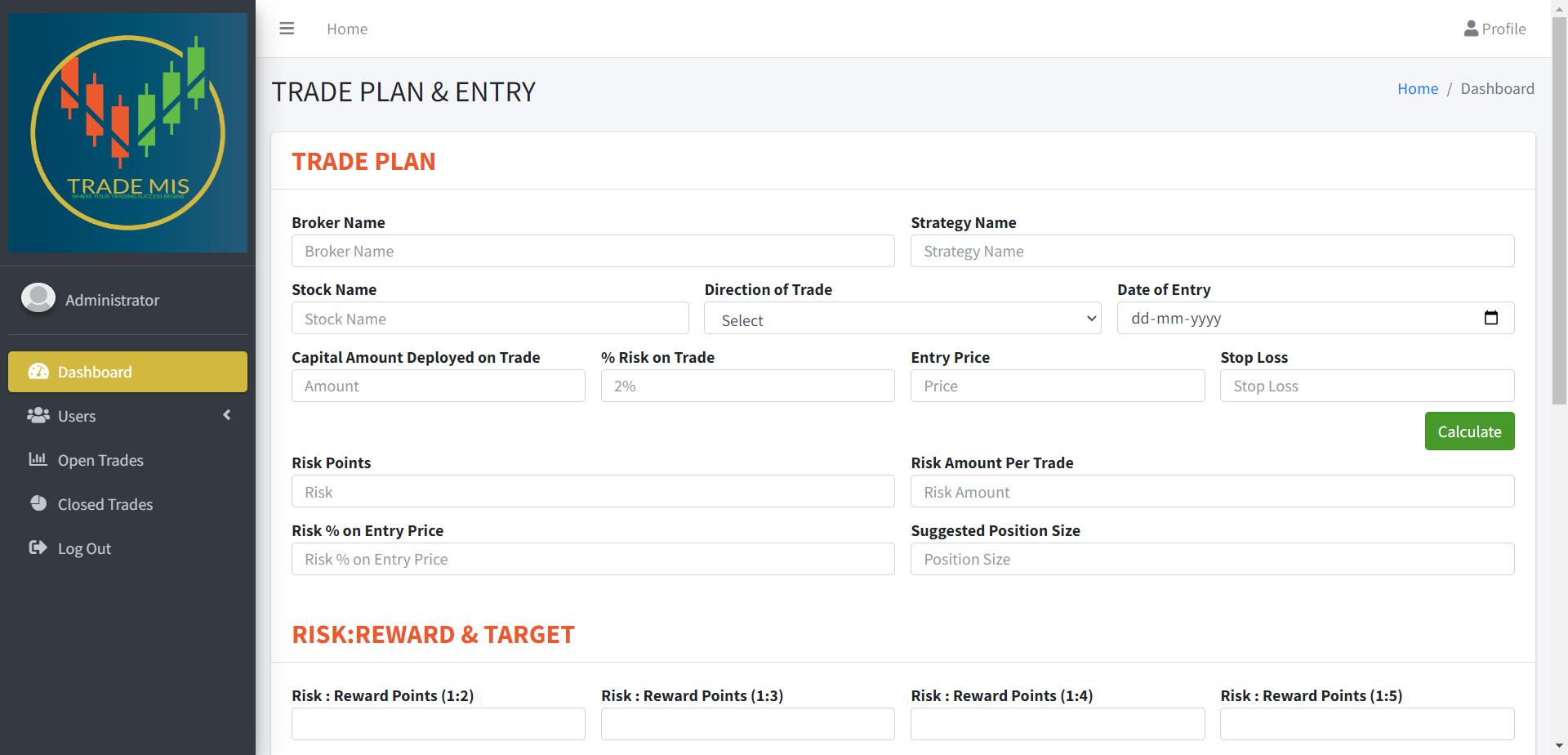
Task: Click the Users group icon
Action: click(x=38, y=416)
